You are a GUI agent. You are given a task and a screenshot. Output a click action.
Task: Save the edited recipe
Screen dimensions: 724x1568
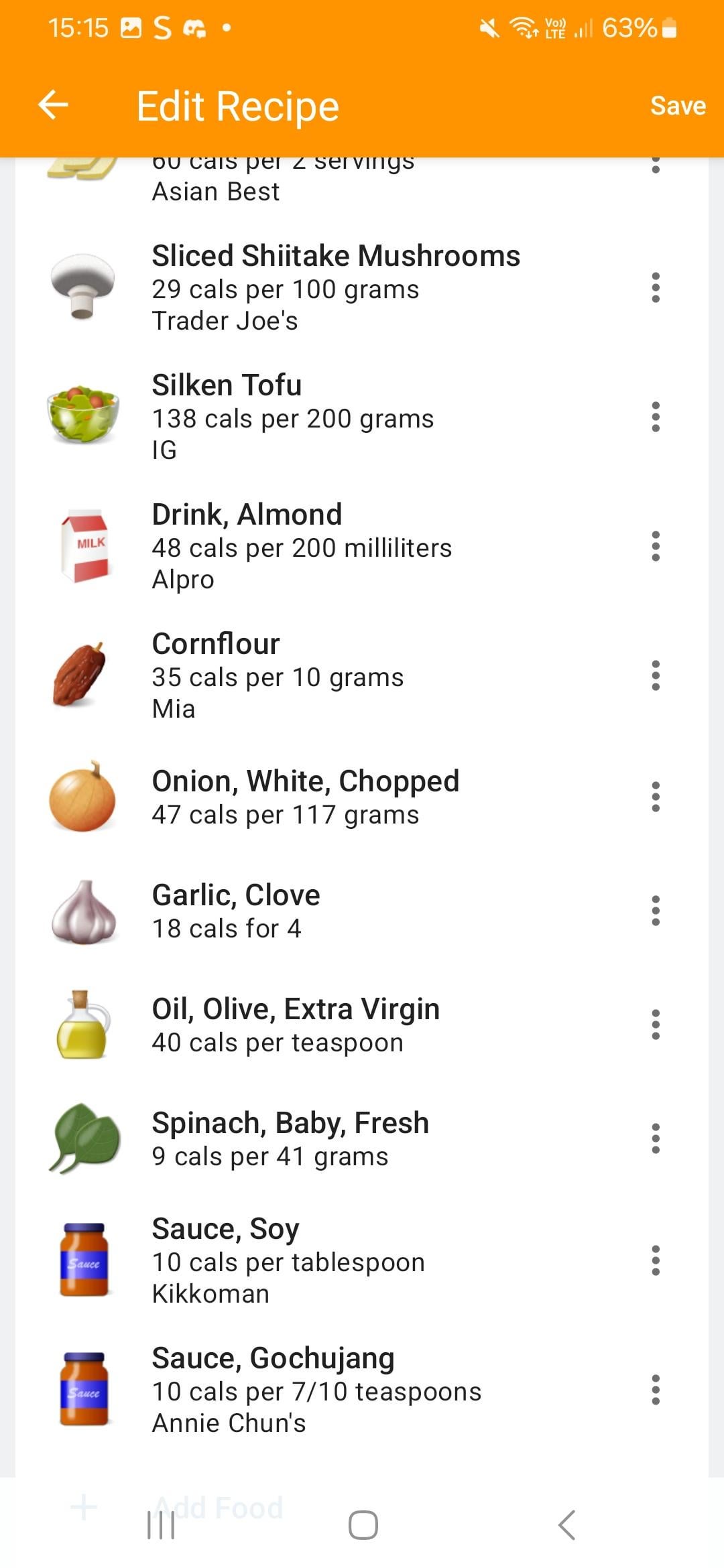677,106
